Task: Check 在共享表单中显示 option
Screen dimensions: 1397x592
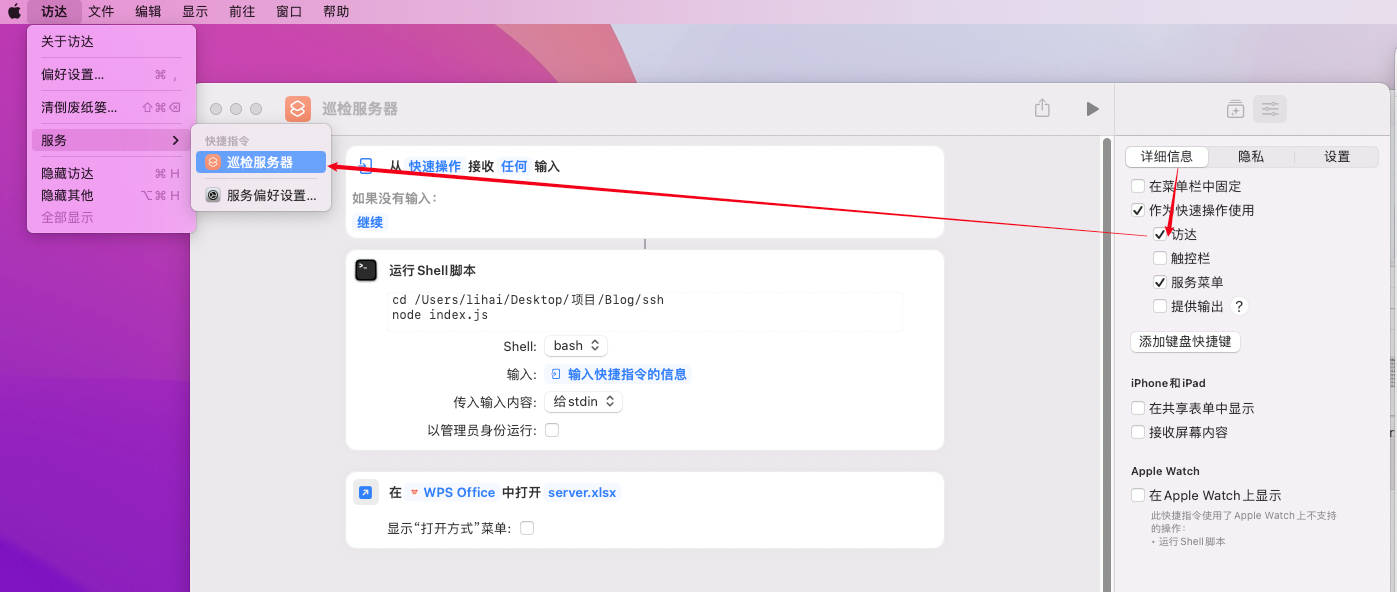Action: click(x=1138, y=408)
